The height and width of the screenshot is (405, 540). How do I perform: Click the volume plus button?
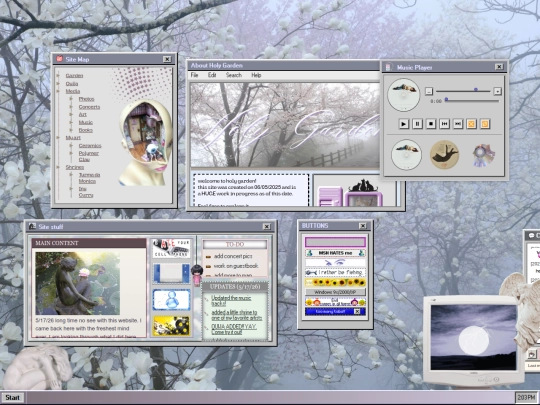tap(497, 91)
